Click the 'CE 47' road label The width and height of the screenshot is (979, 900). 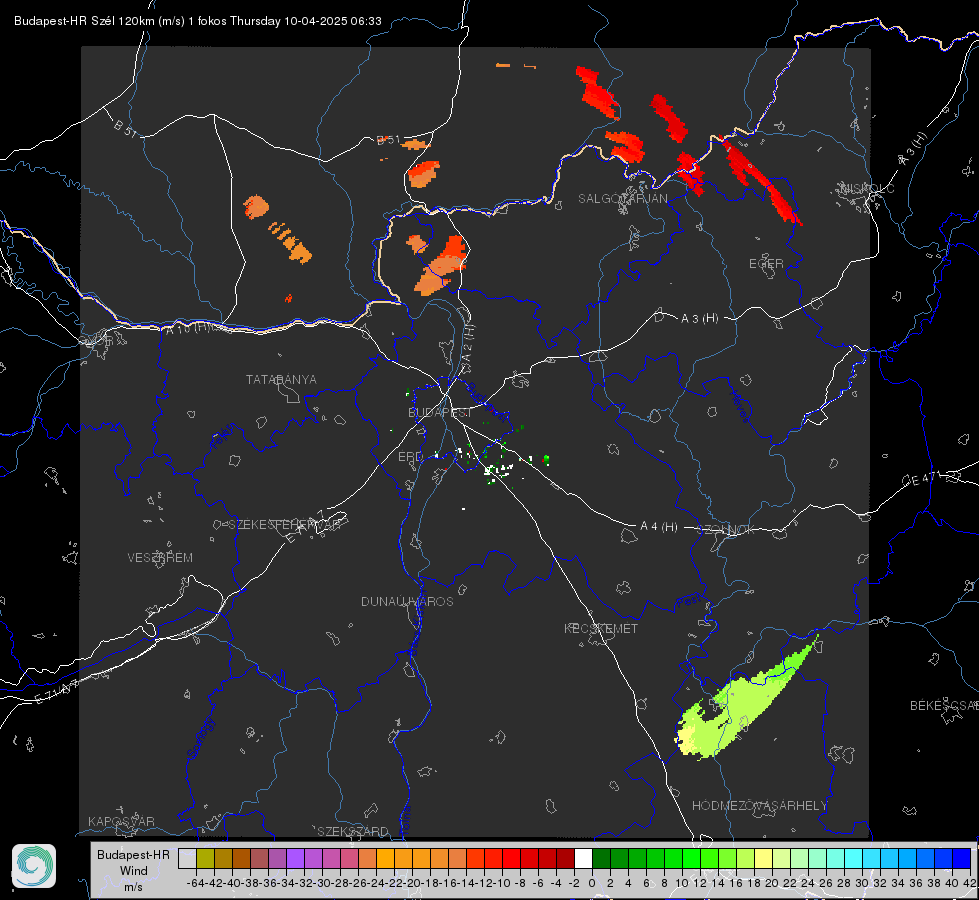tap(920, 480)
